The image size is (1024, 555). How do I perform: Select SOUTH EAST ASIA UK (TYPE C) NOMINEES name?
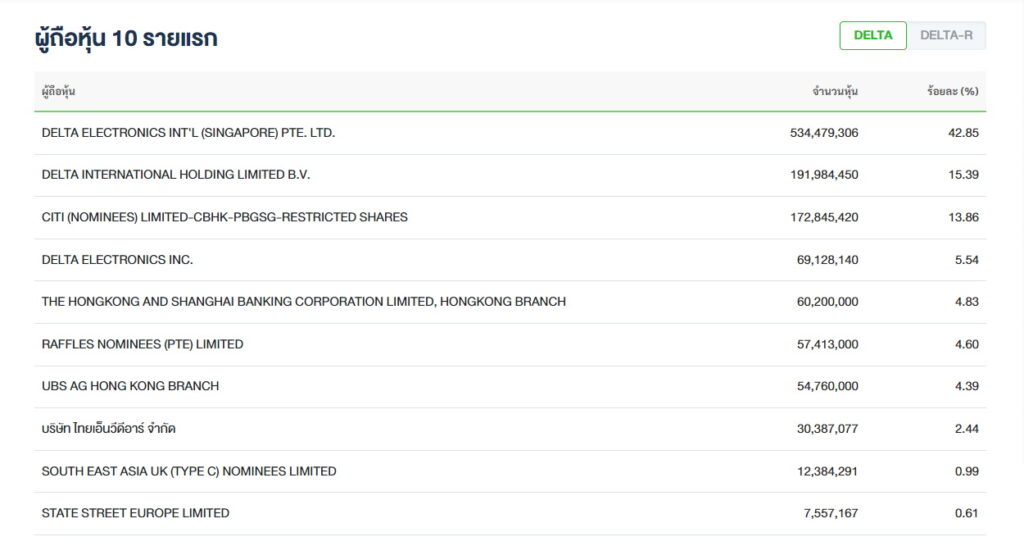point(189,471)
